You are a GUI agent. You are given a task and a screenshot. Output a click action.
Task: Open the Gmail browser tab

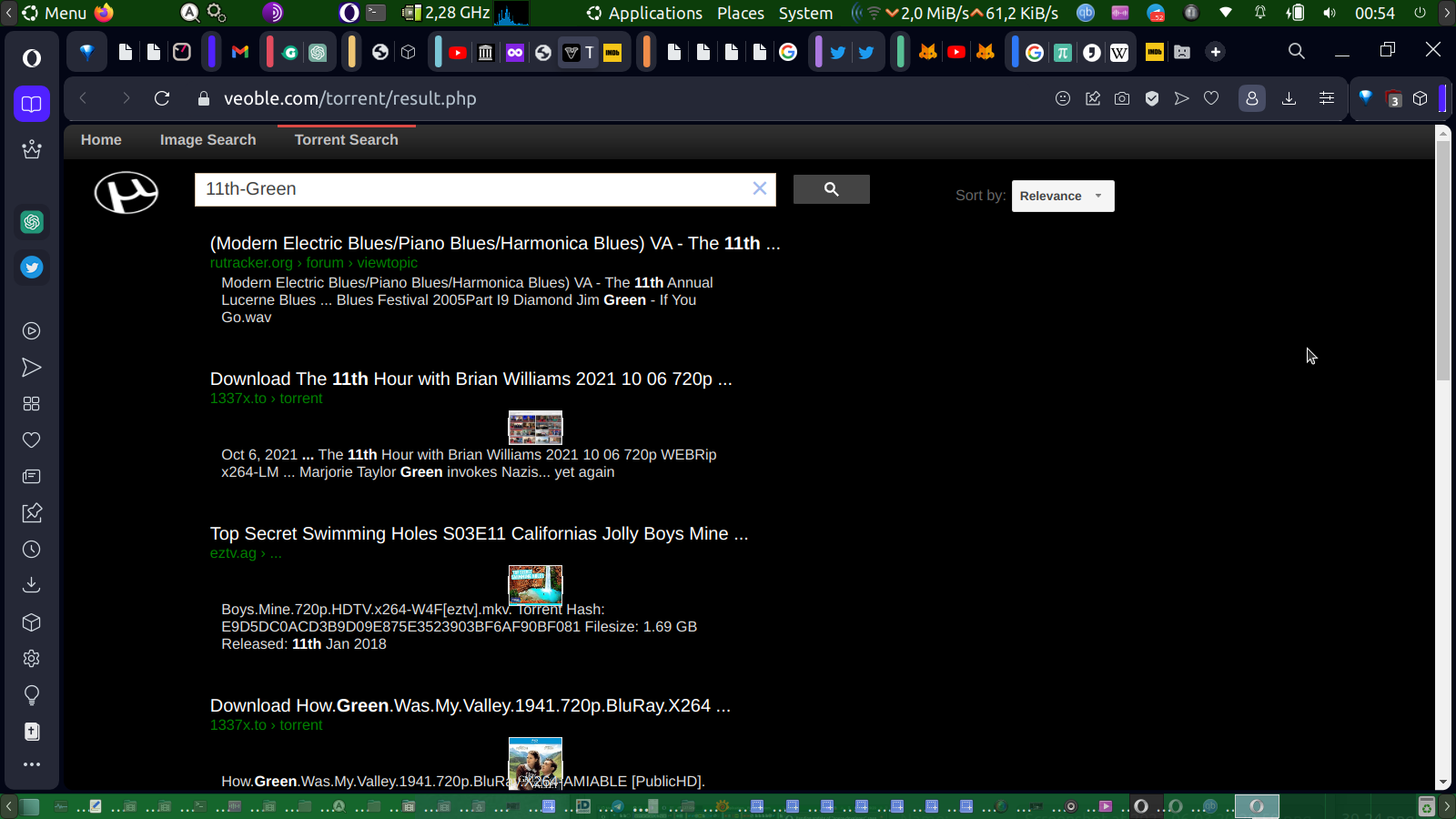240,52
